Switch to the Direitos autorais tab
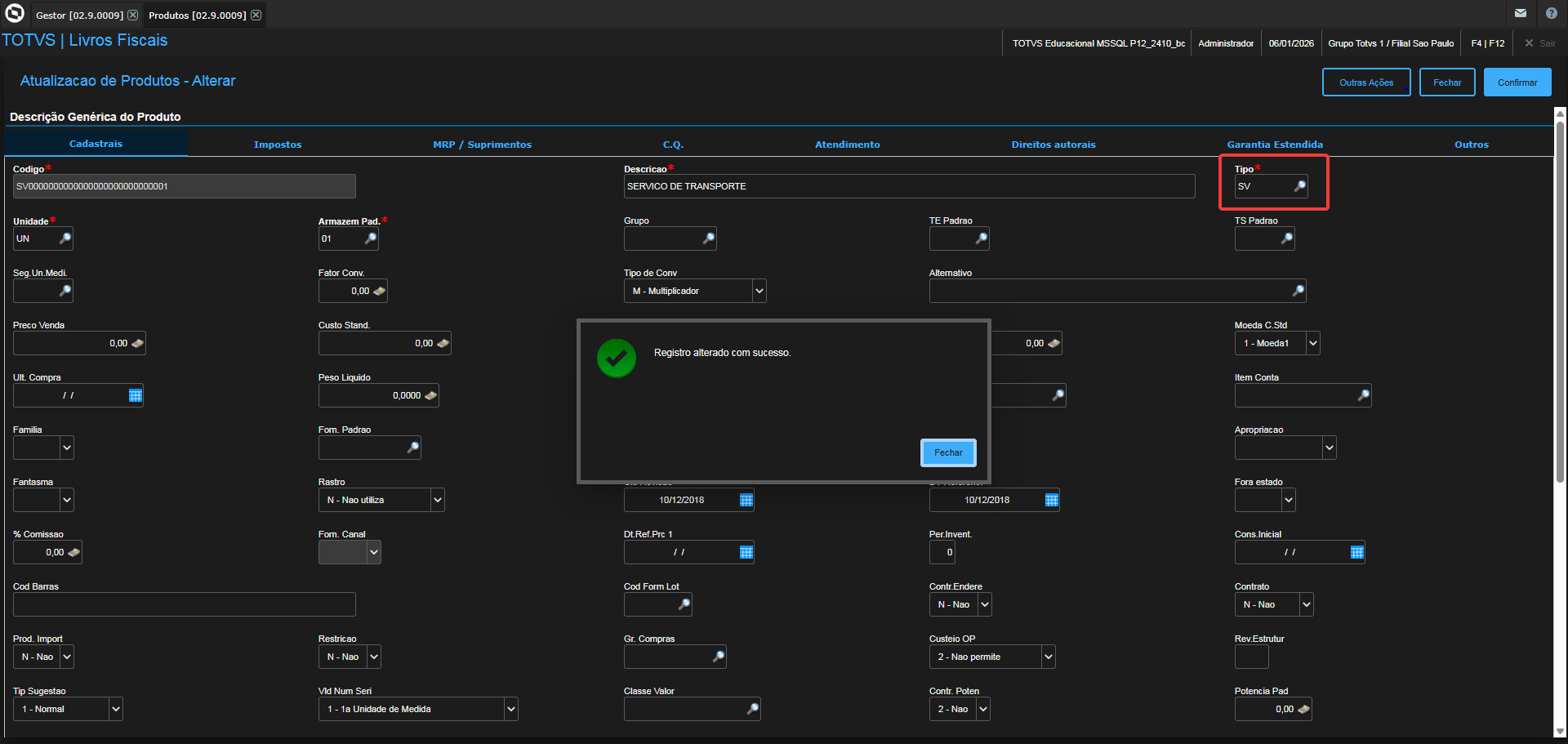The image size is (1568, 744). (x=1053, y=145)
